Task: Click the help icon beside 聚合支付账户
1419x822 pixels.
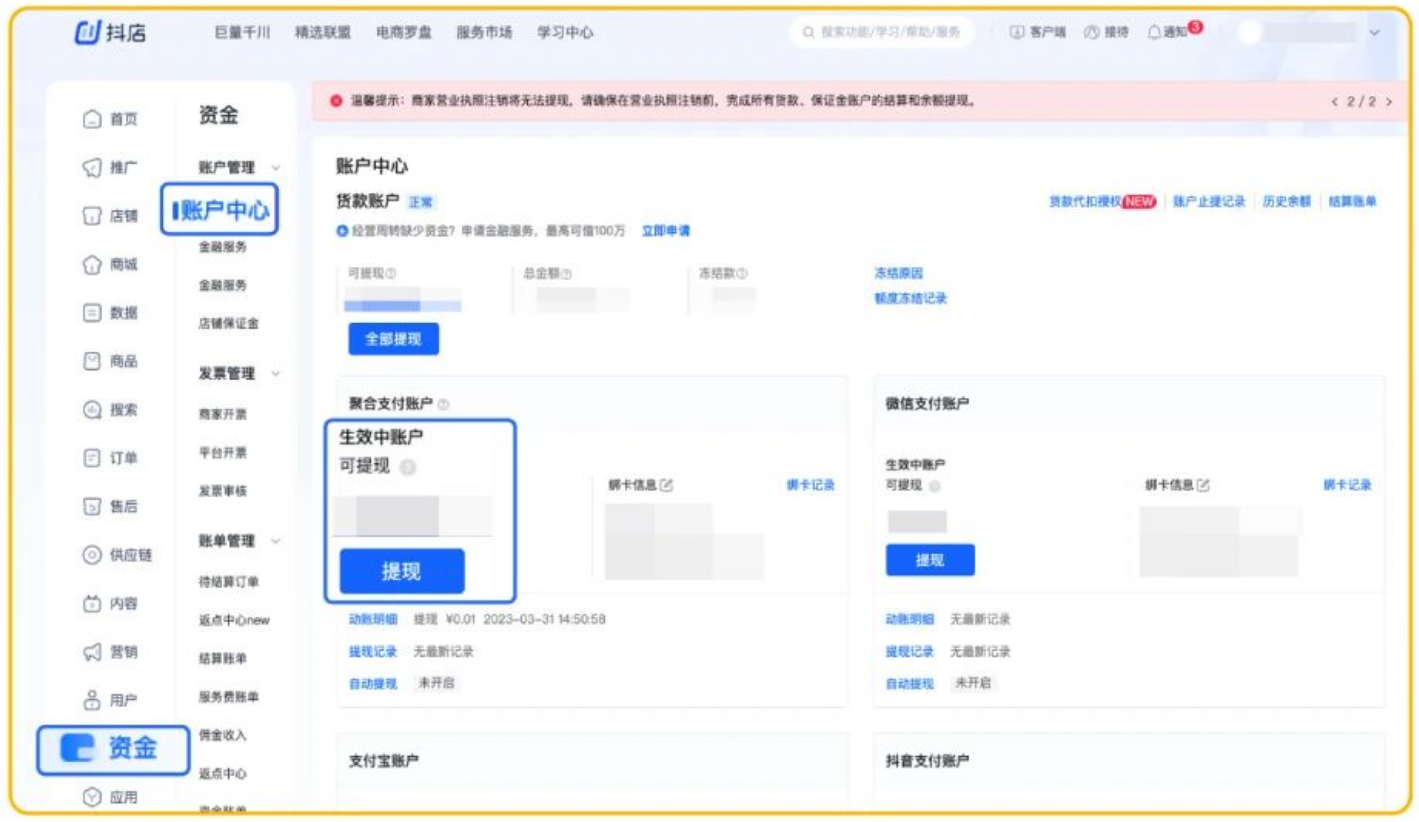Action: (443, 404)
